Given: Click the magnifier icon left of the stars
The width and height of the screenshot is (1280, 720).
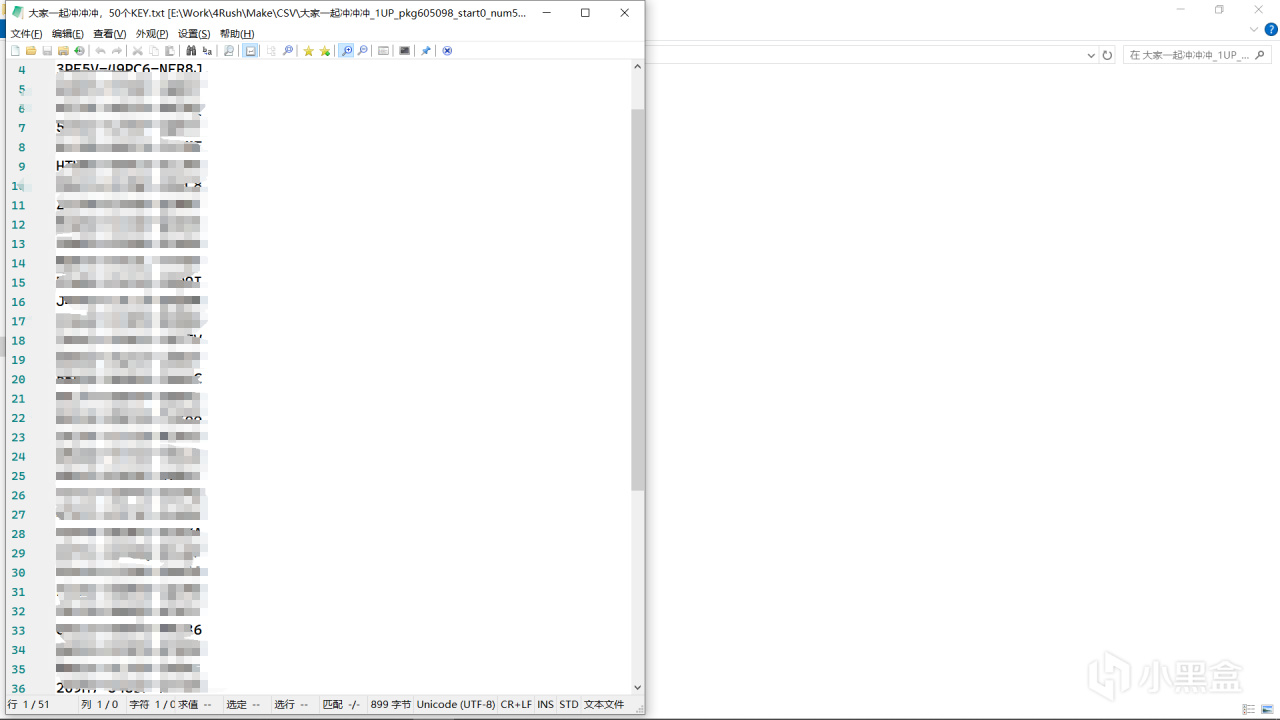Looking at the screenshot, I should [x=288, y=51].
